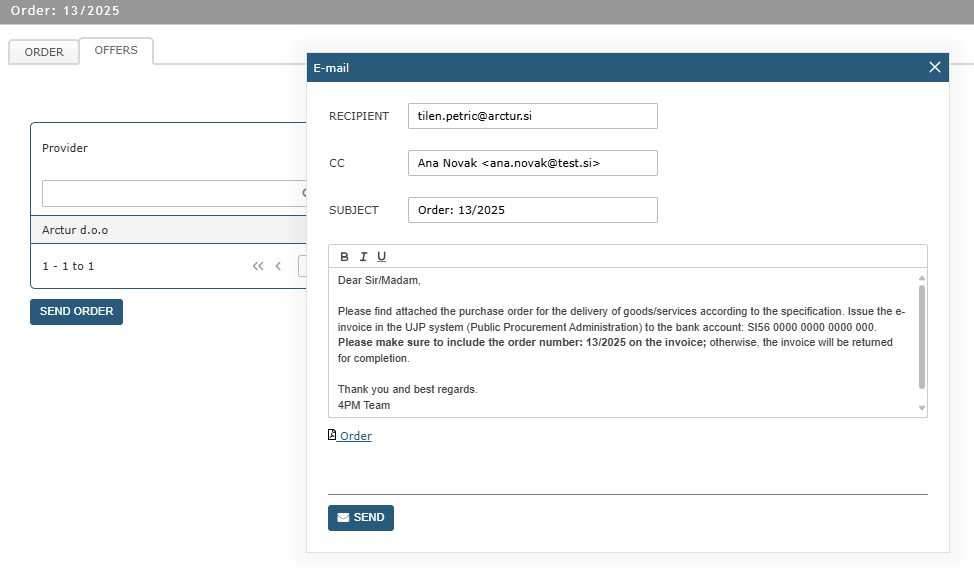This screenshot has height=584, width=974.
Task: Click the scroll-up arrow in the email body
Action: tap(921, 277)
